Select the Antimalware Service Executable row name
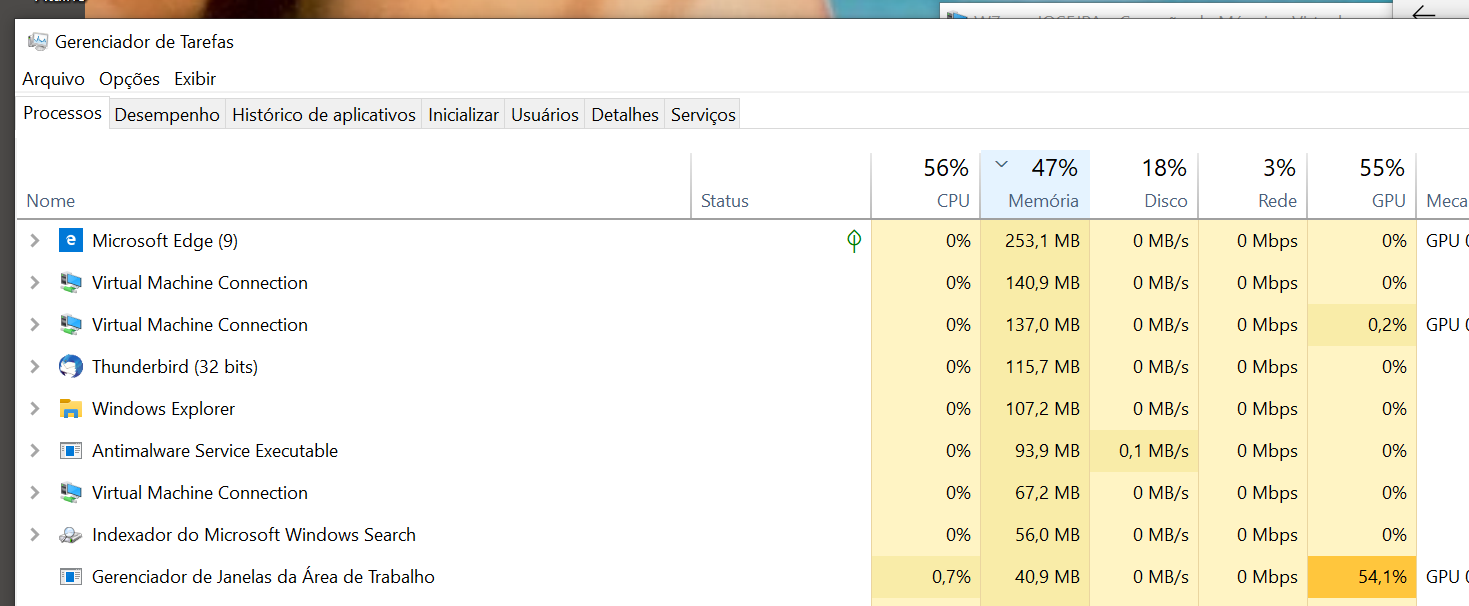This screenshot has height=606, width=1469. (x=215, y=451)
